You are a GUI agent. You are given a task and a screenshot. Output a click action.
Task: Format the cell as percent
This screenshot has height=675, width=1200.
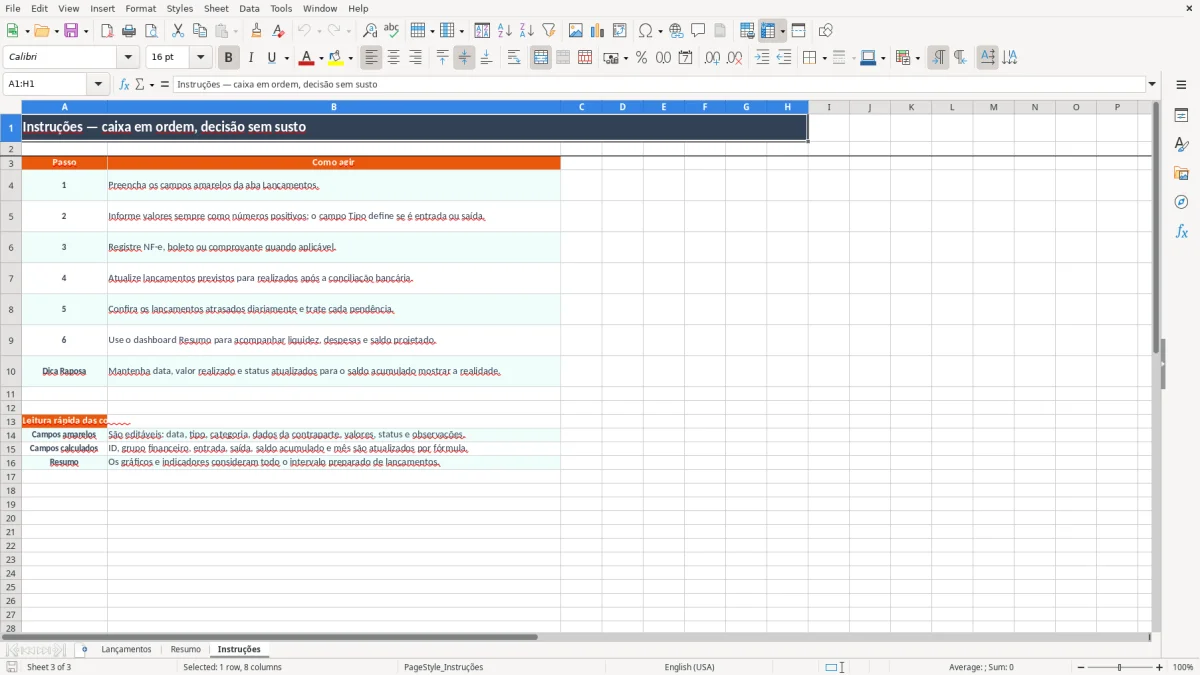pyautogui.click(x=641, y=58)
